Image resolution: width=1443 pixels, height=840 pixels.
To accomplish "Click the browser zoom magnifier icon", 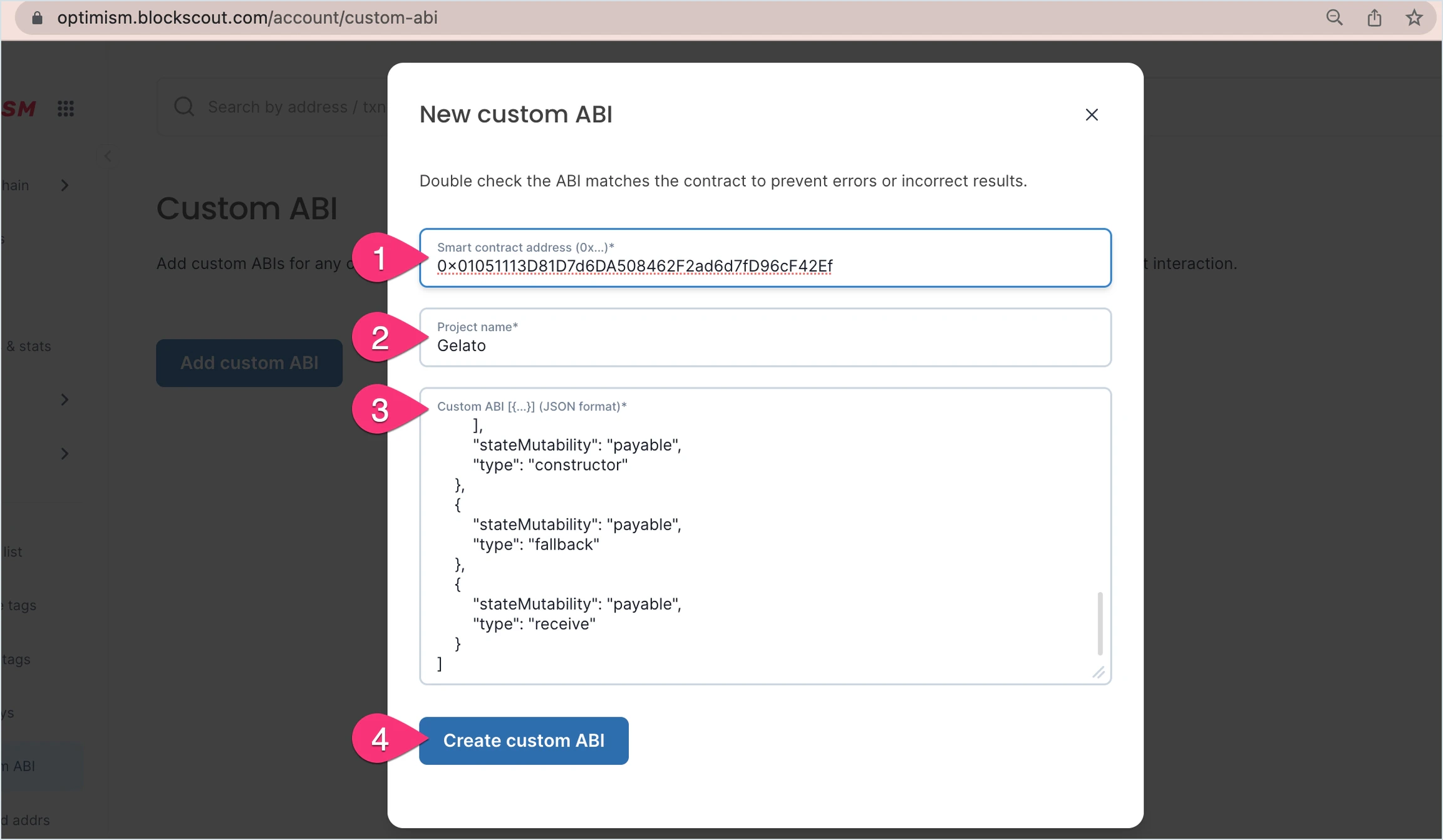I will tap(1334, 18).
